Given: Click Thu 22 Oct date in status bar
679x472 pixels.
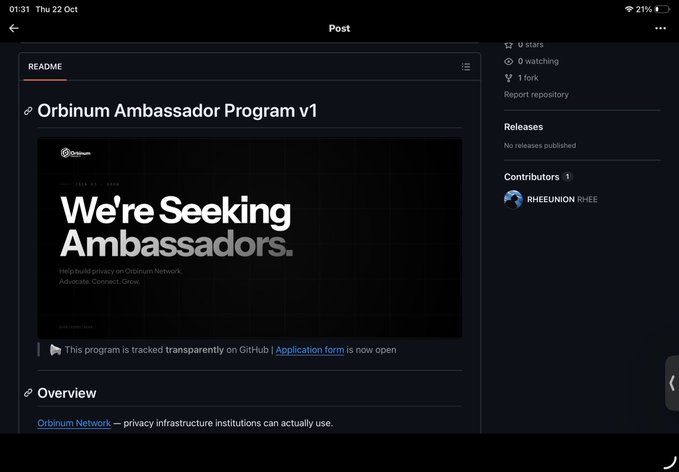Looking at the screenshot, I should [x=57, y=9].
